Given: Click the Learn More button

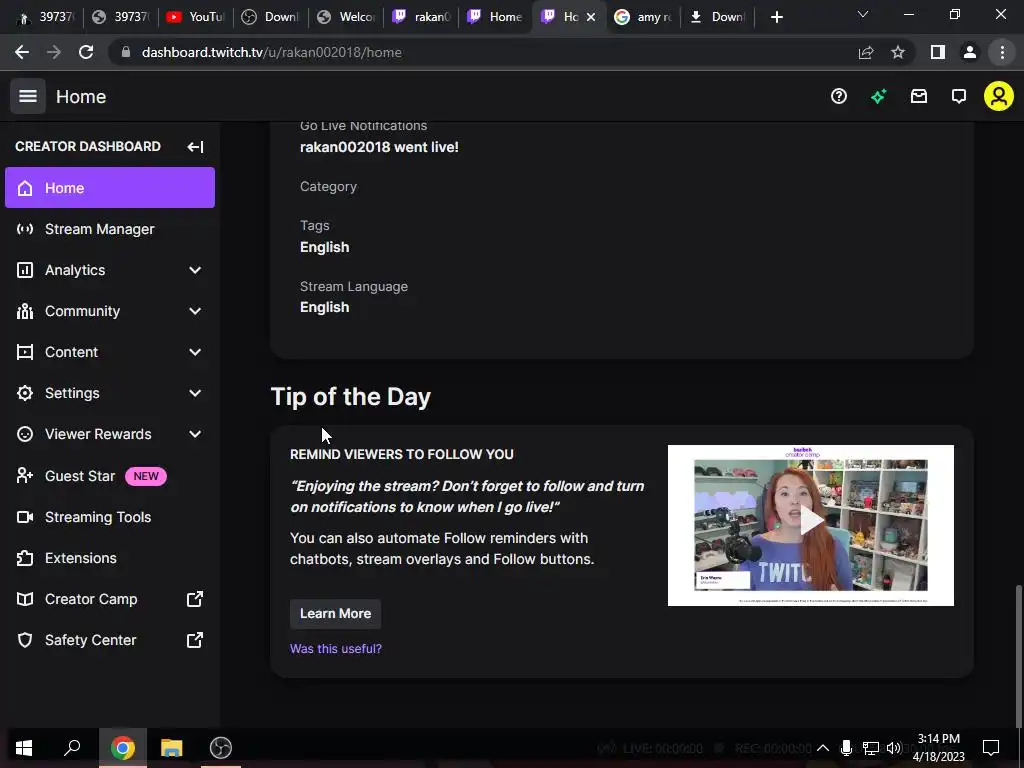Looking at the screenshot, I should click(x=335, y=614).
